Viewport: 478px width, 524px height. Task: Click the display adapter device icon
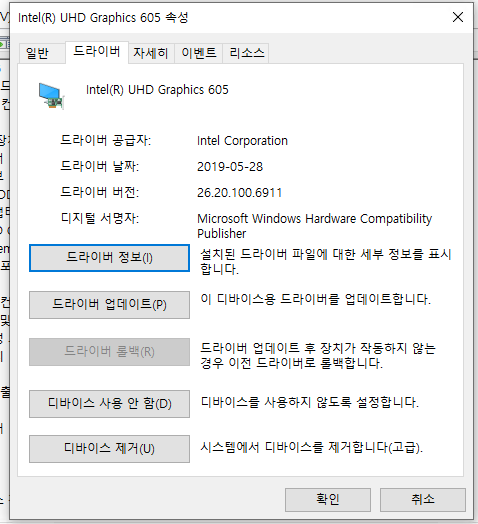tap(51, 96)
